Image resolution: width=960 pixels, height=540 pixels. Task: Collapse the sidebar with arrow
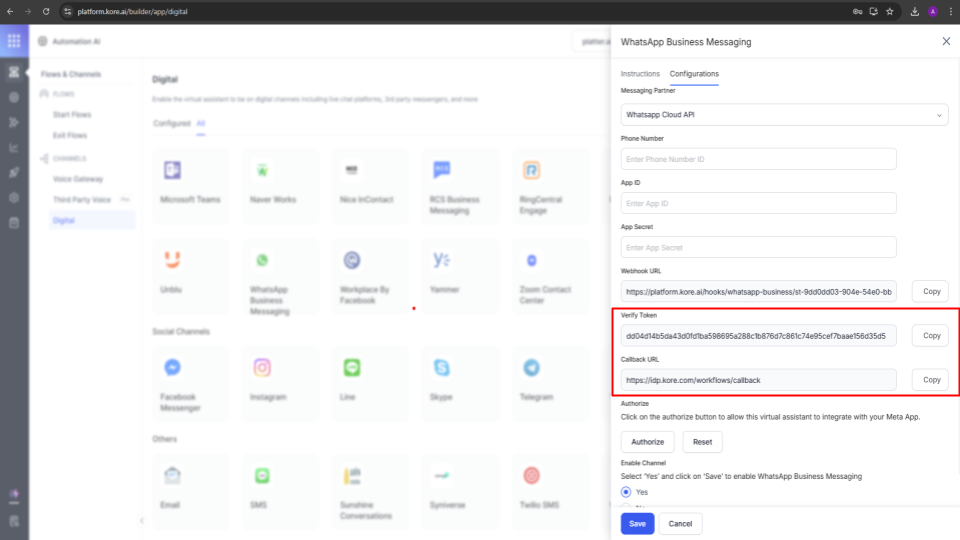coord(141,520)
